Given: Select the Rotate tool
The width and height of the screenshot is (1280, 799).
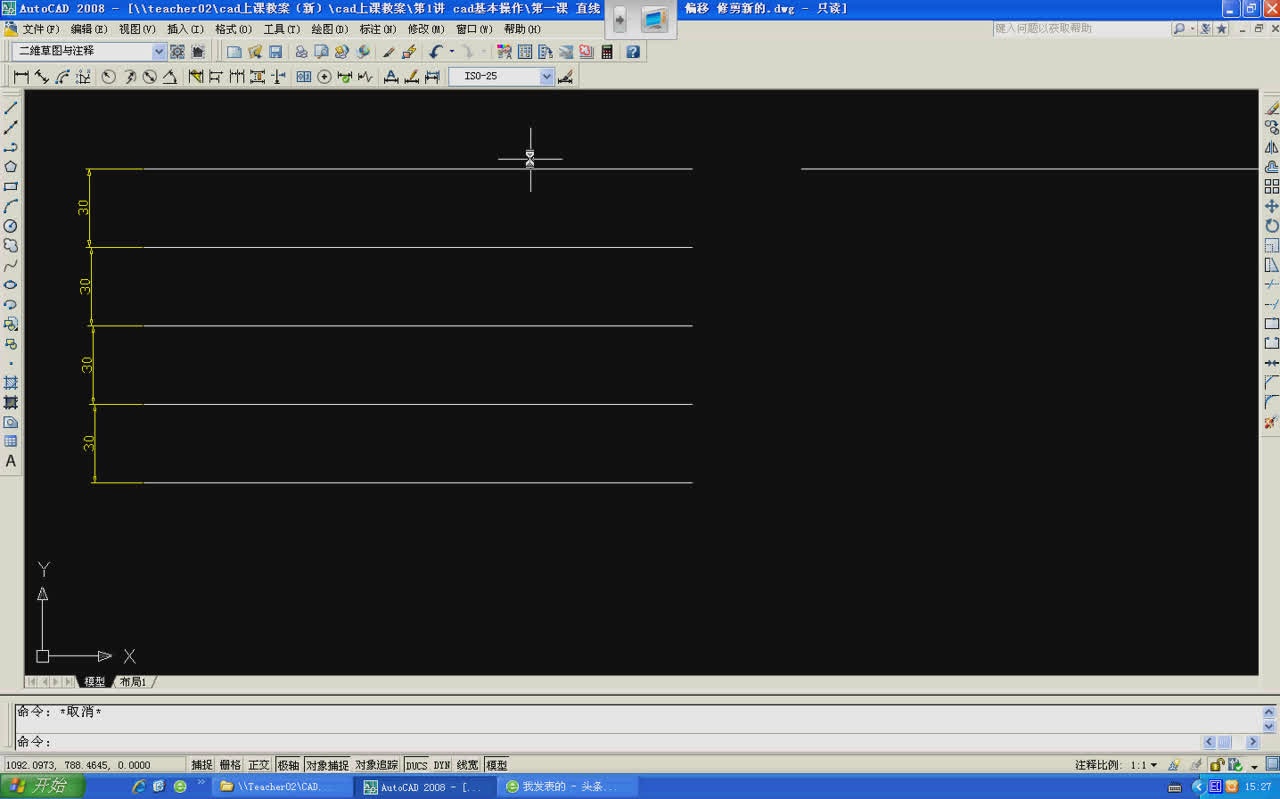Looking at the screenshot, I should click(x=1272, y=226).
